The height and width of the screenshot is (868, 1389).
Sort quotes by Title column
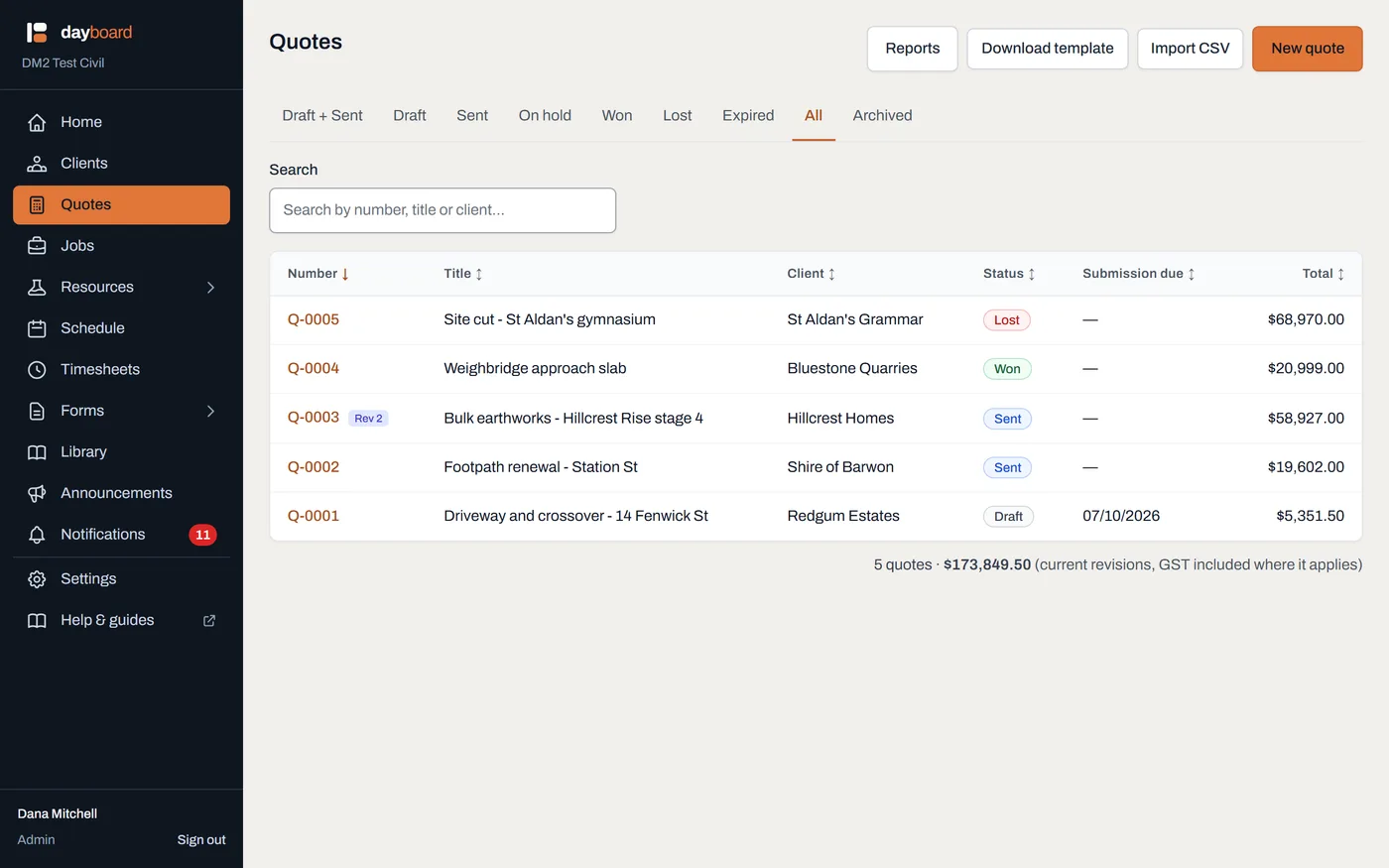[463, 274]
